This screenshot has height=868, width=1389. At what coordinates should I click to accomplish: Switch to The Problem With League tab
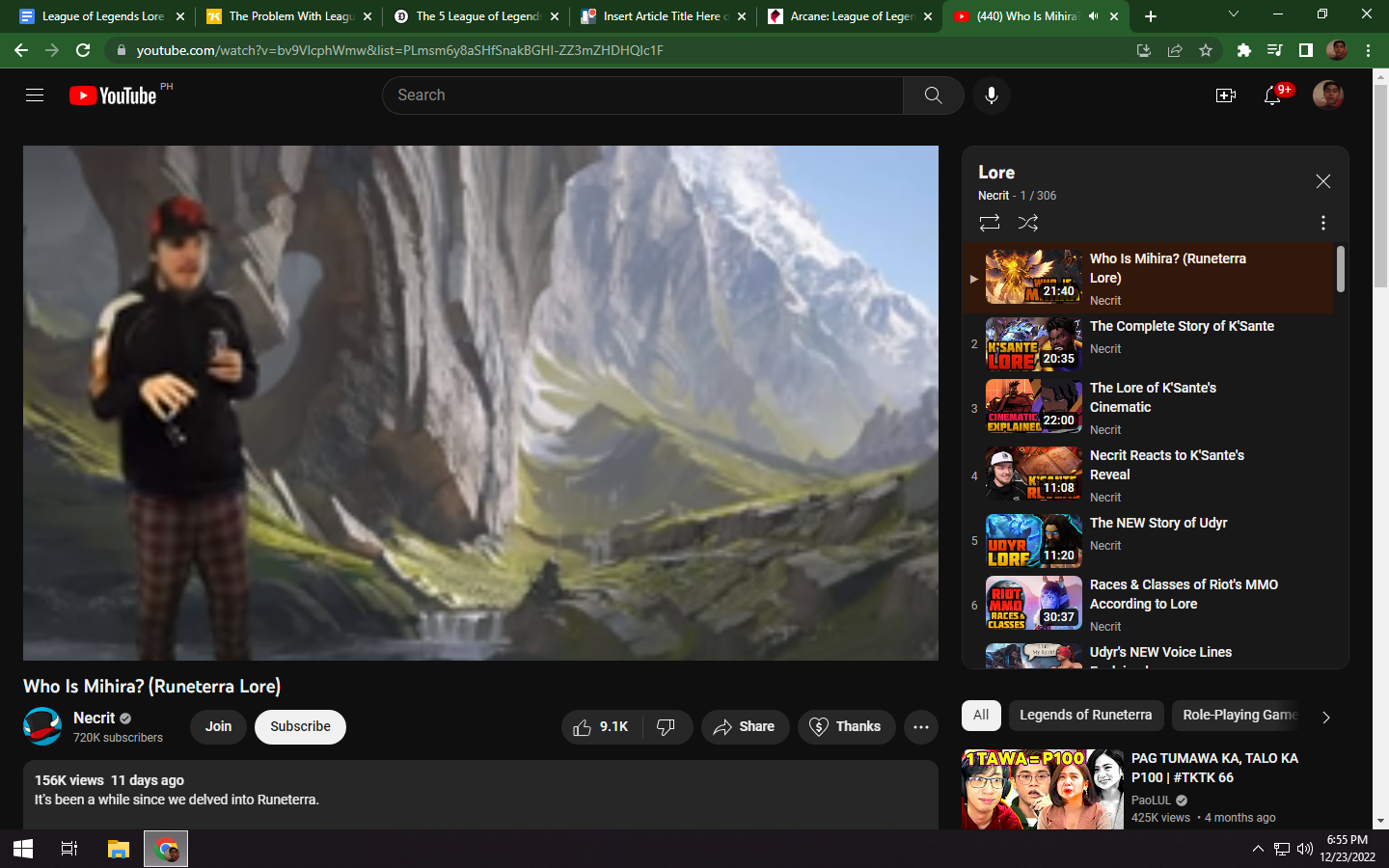(x=287, y=16)
